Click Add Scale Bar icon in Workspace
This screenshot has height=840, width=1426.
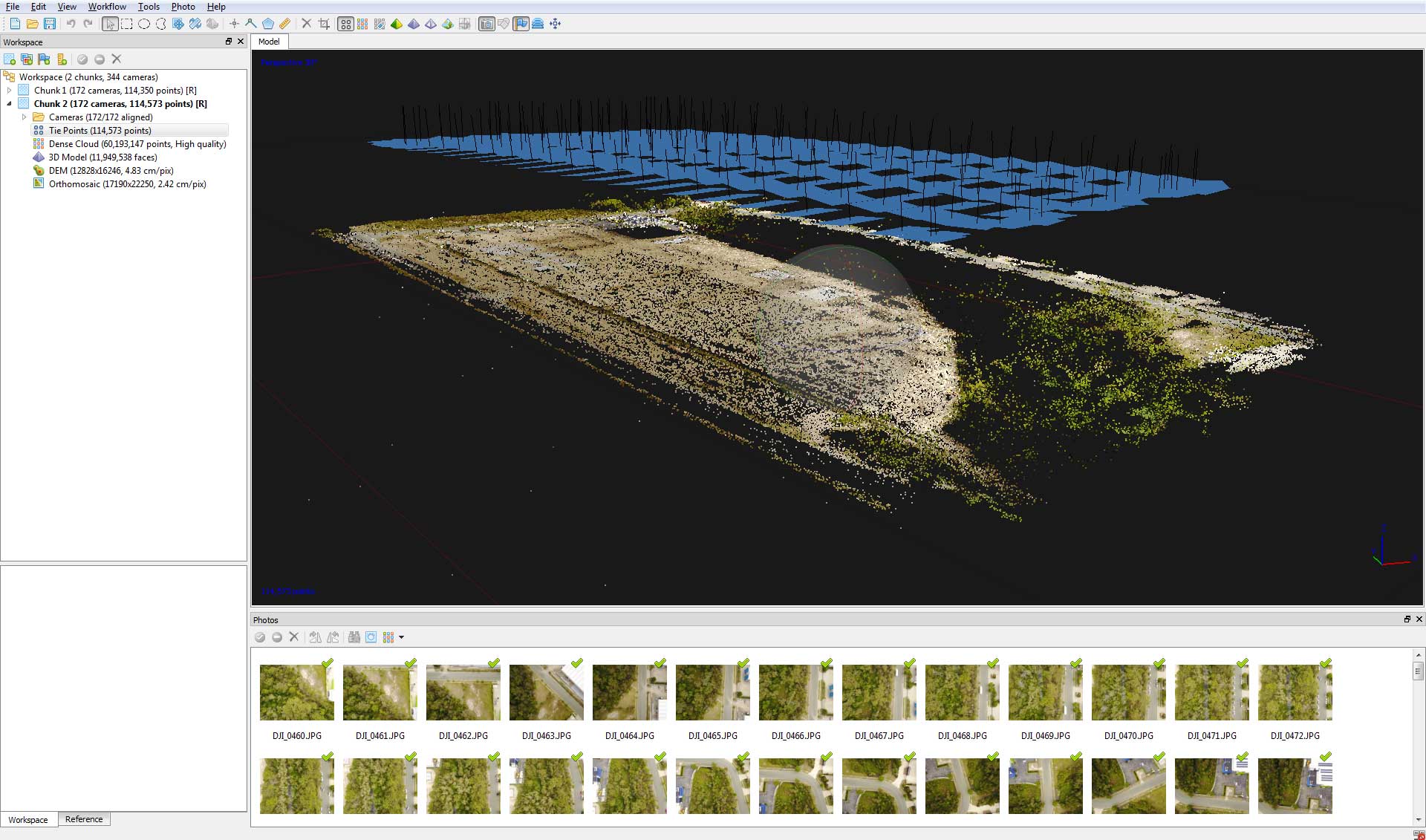pos(62,59)
